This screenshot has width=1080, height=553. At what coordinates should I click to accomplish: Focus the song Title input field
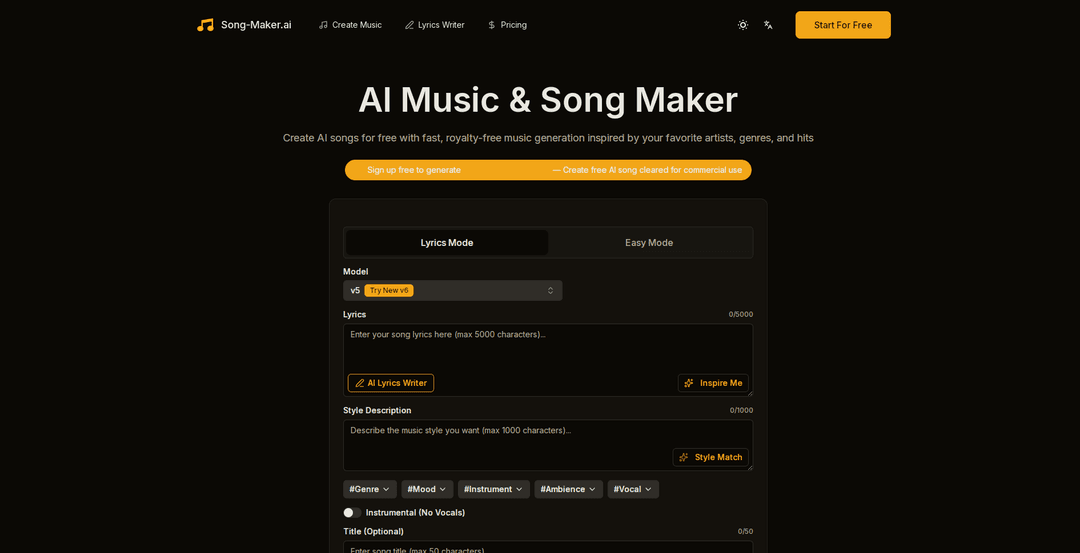pos(548,547)
